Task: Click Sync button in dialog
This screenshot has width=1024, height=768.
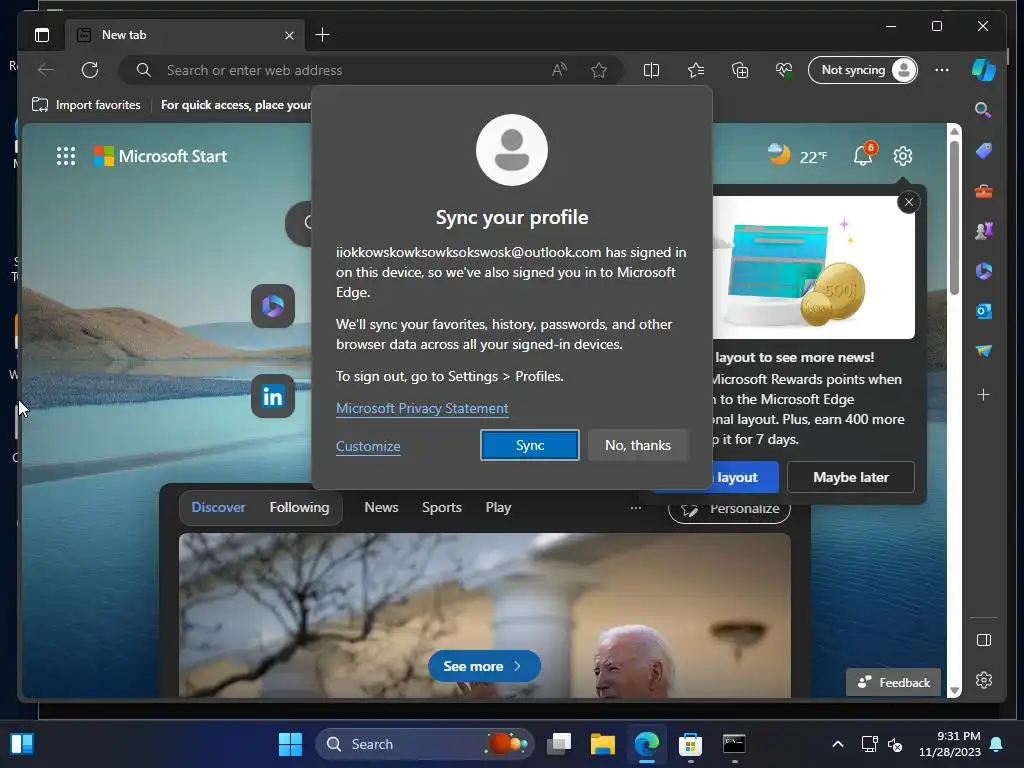Action: 530,445
